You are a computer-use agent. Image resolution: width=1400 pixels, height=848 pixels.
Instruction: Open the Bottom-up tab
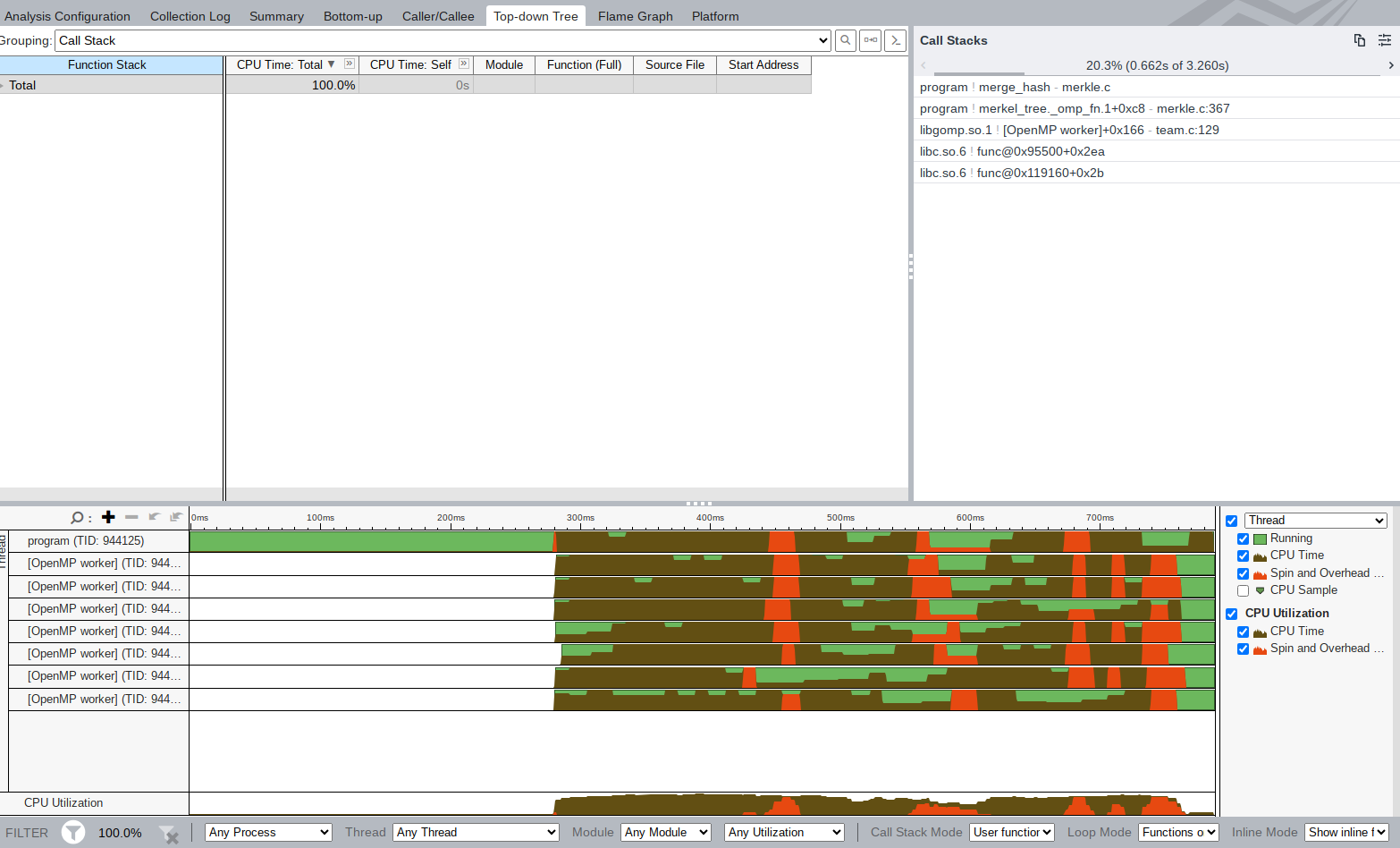(x=352, y=16)
